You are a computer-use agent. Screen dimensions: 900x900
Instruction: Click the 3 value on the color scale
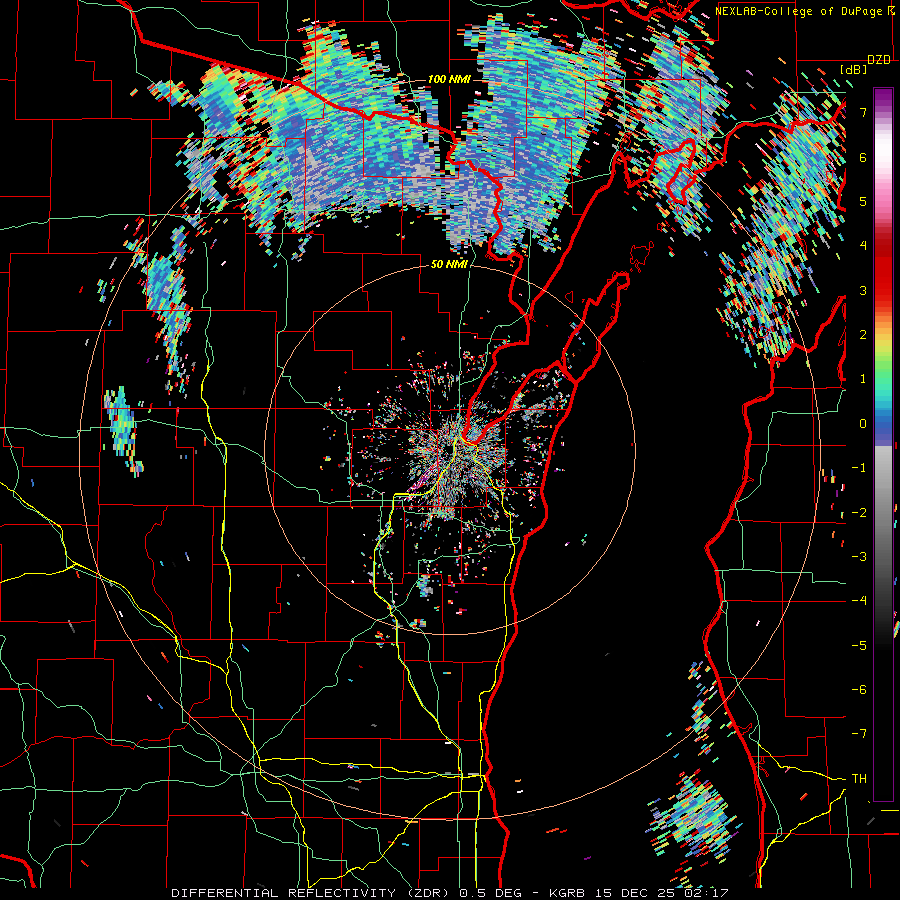[863, 290]
